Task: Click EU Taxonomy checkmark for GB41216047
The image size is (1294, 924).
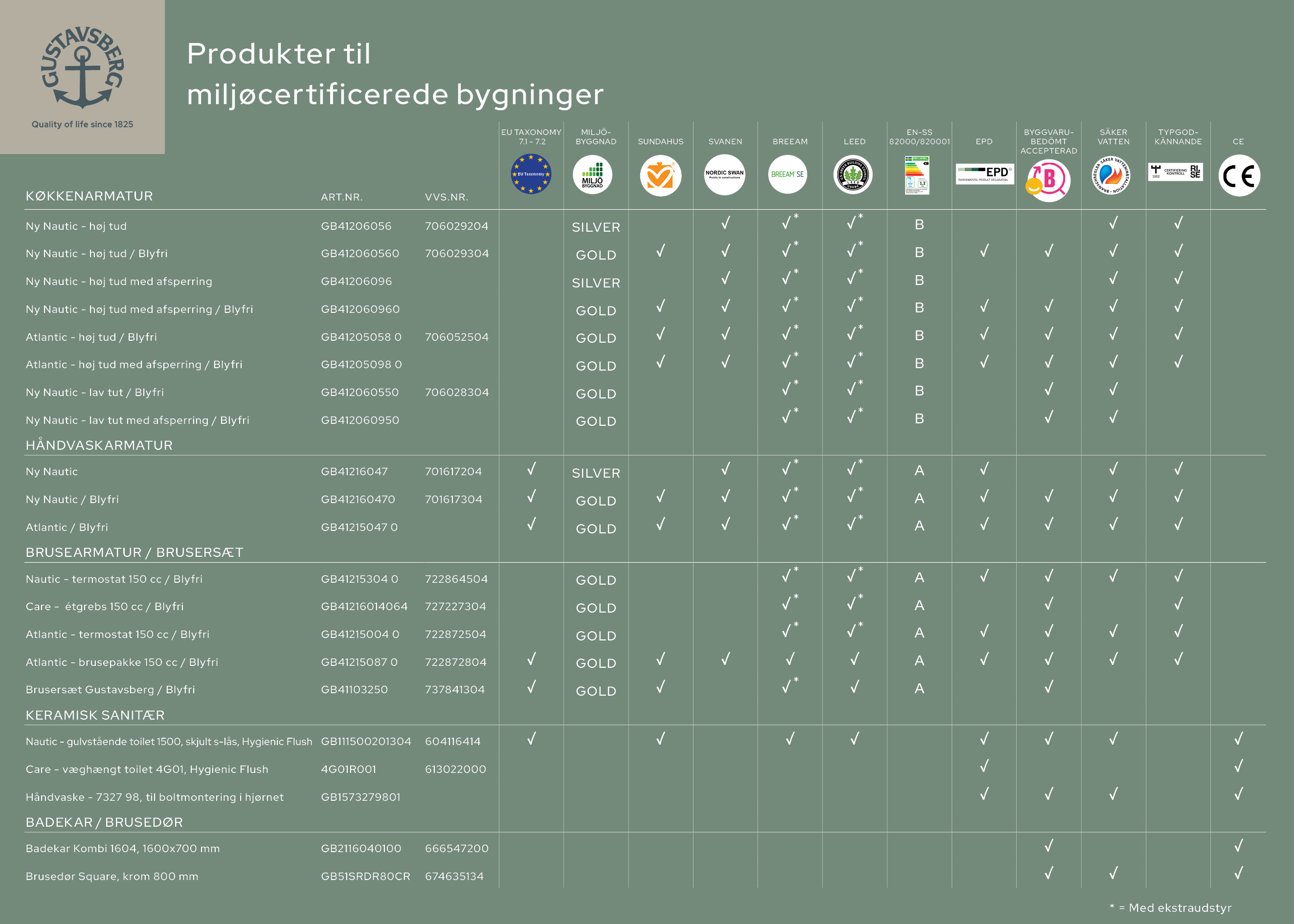Action: pyautogui.click(x=531, y=468)
